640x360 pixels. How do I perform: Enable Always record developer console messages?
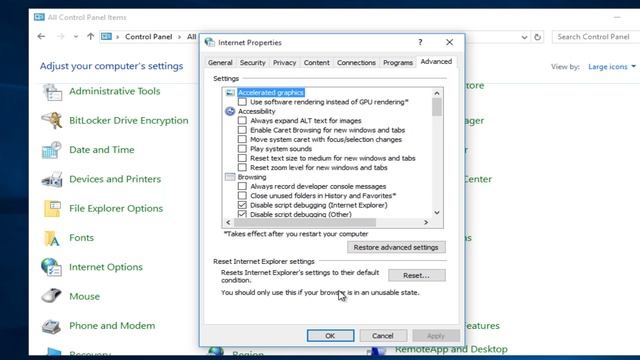click(x=242, y=186)
